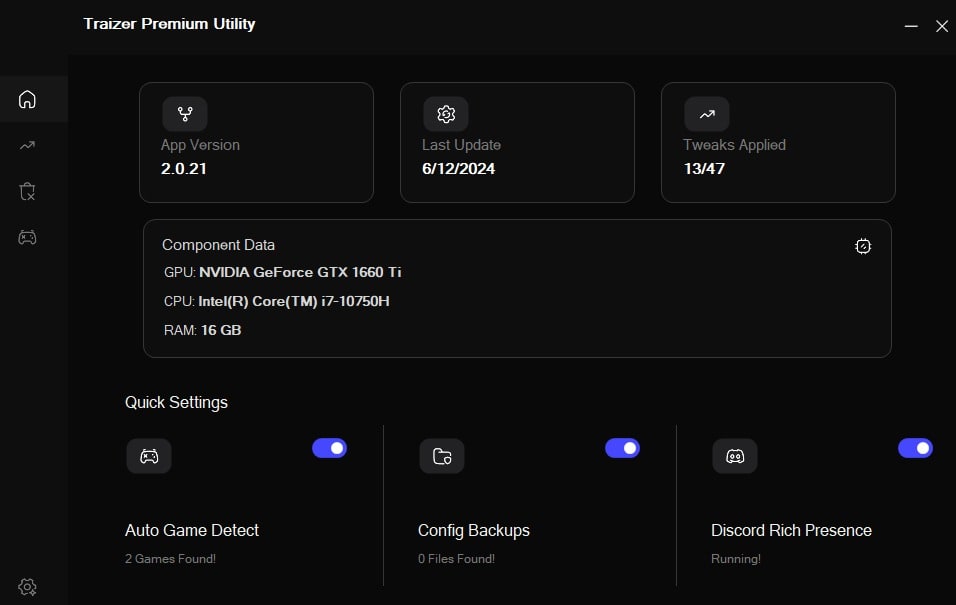Image resolution: width=956 pixels, height=605 pixels.
Task: Click the Discord logo above Discord Rich Presence
Action: [x=734, y=456]
